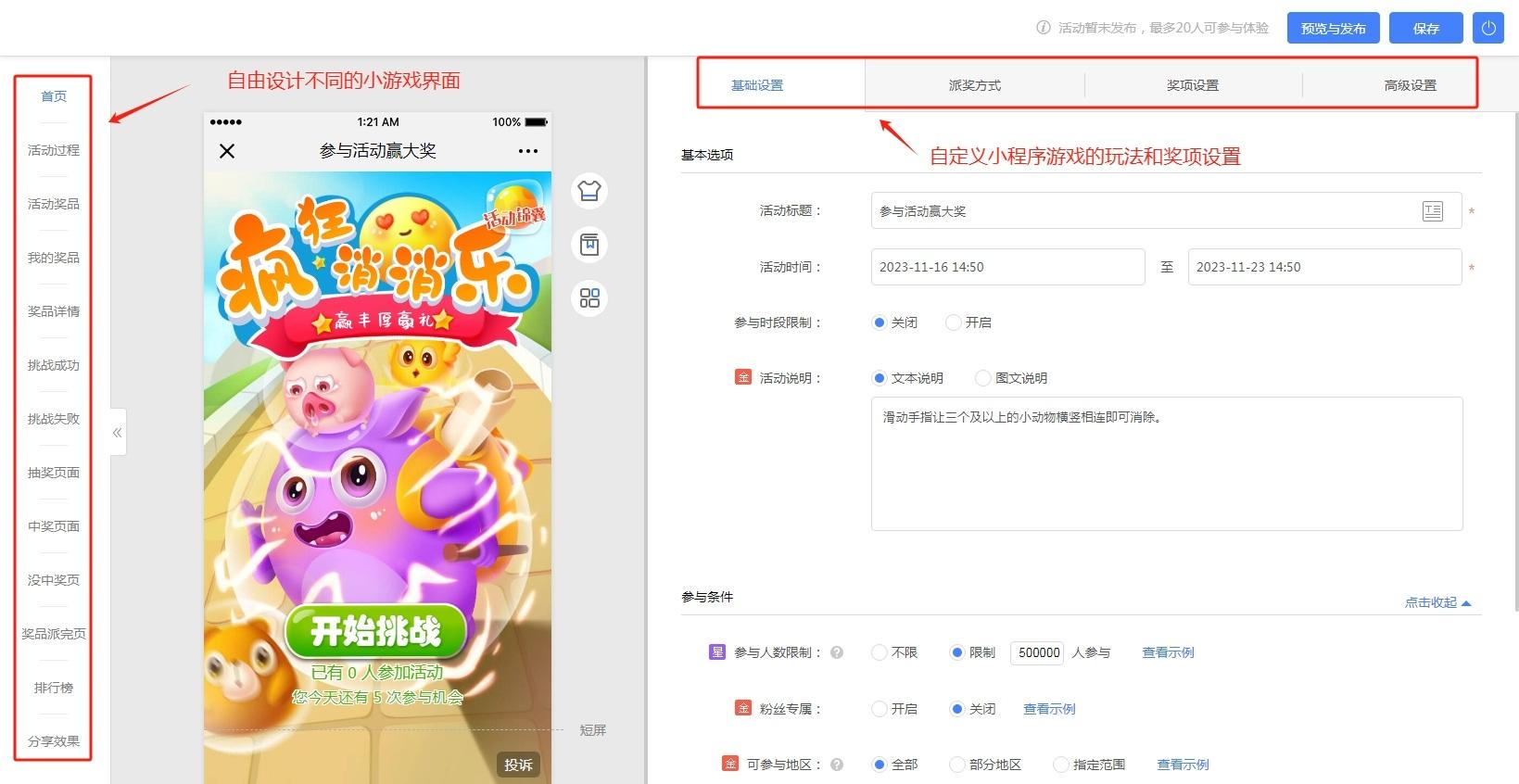Open 排行榜 page in left sidebar
The height and width of the screenshot is (784, 1519).
[x=54, y=688]
